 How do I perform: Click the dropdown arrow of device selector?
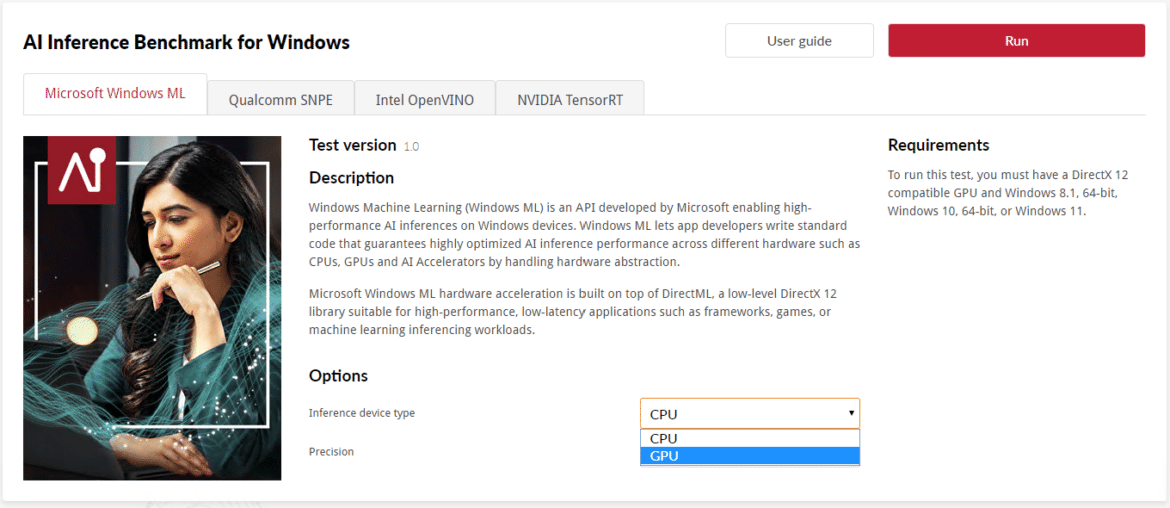(x=851, y=413)
